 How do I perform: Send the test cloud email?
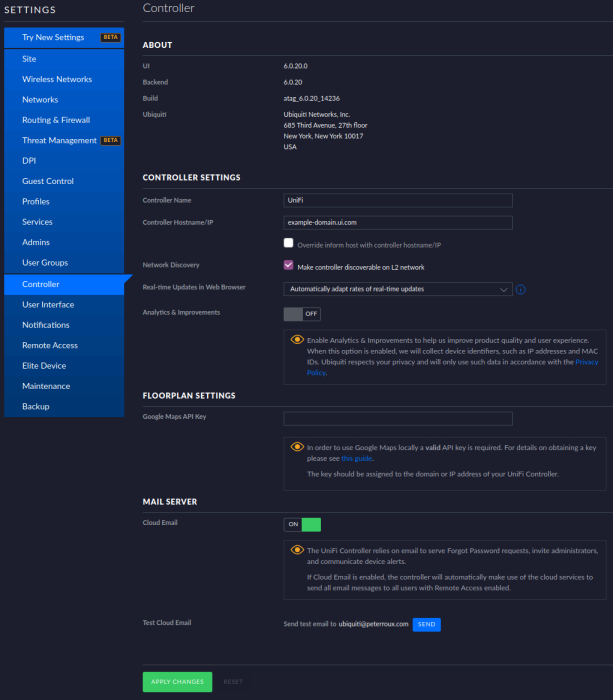tap(426, 624)
